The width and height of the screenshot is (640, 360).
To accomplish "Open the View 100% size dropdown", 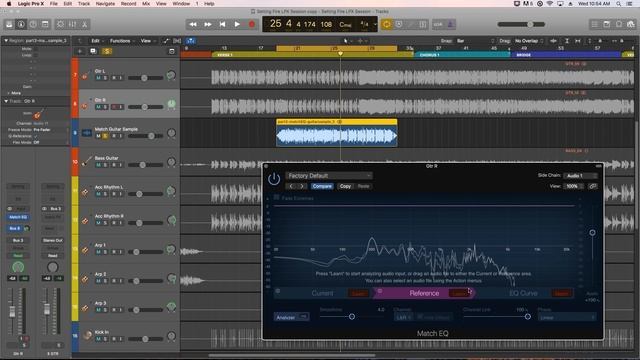I will [x=574, y=186].
